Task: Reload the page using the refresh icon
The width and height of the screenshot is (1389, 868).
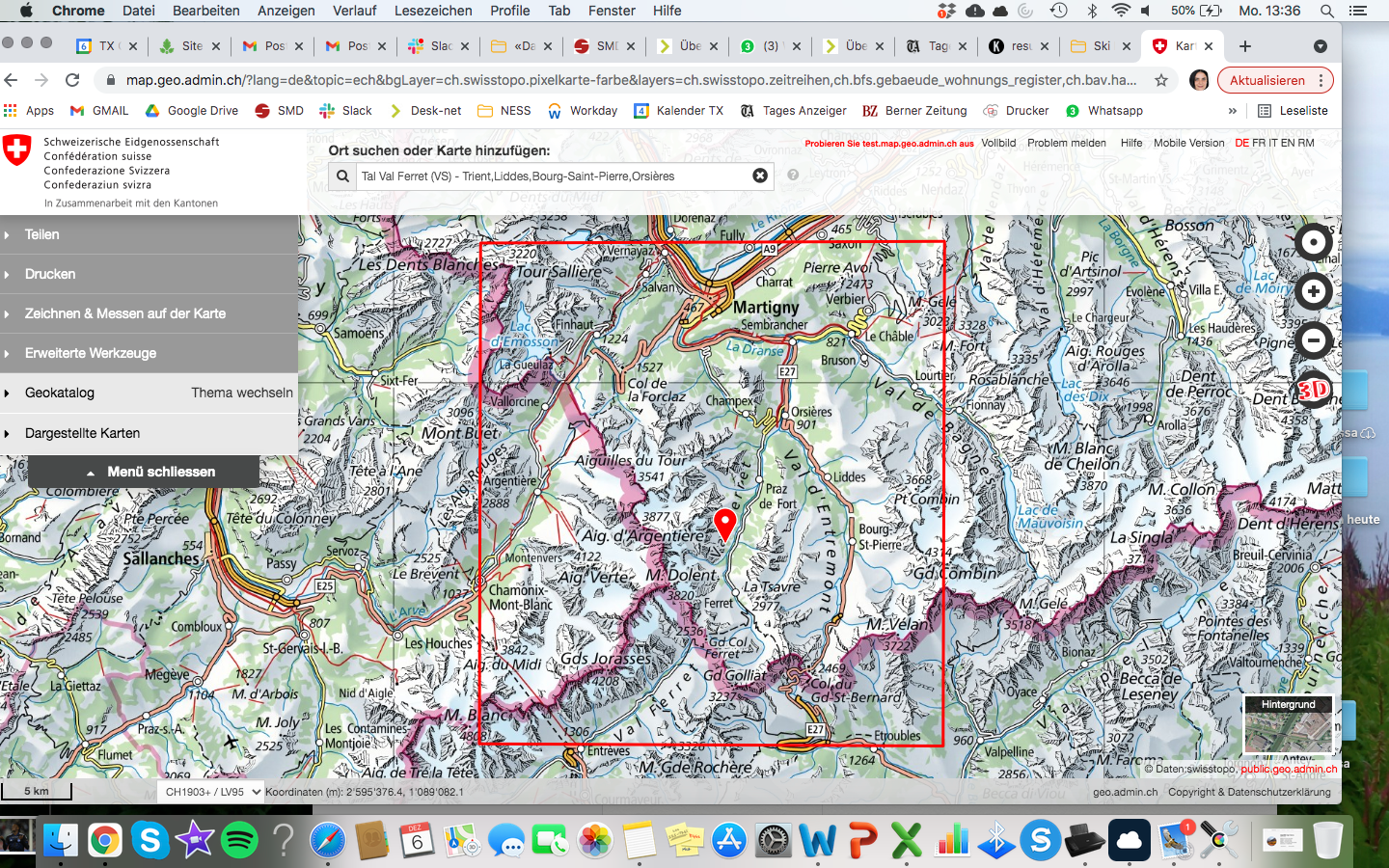Action: coord(72,80)
